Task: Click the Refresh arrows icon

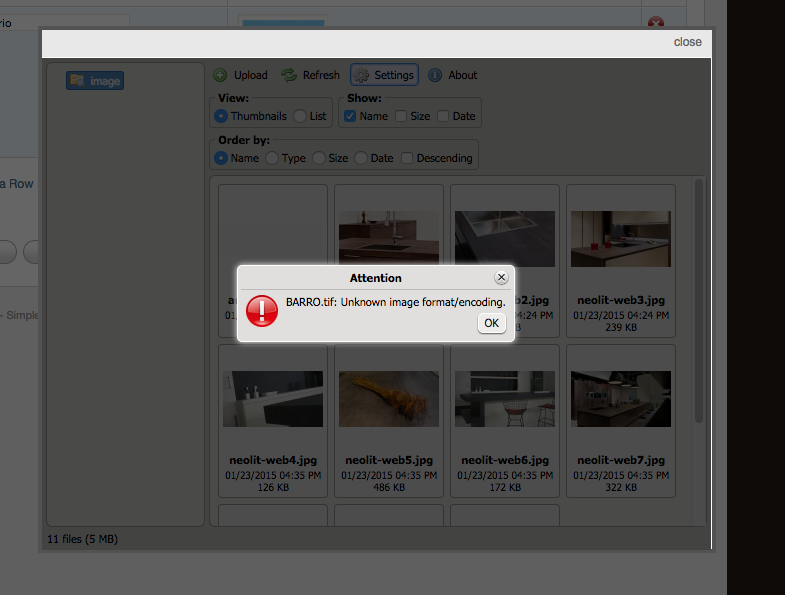Action: point(289,75)
